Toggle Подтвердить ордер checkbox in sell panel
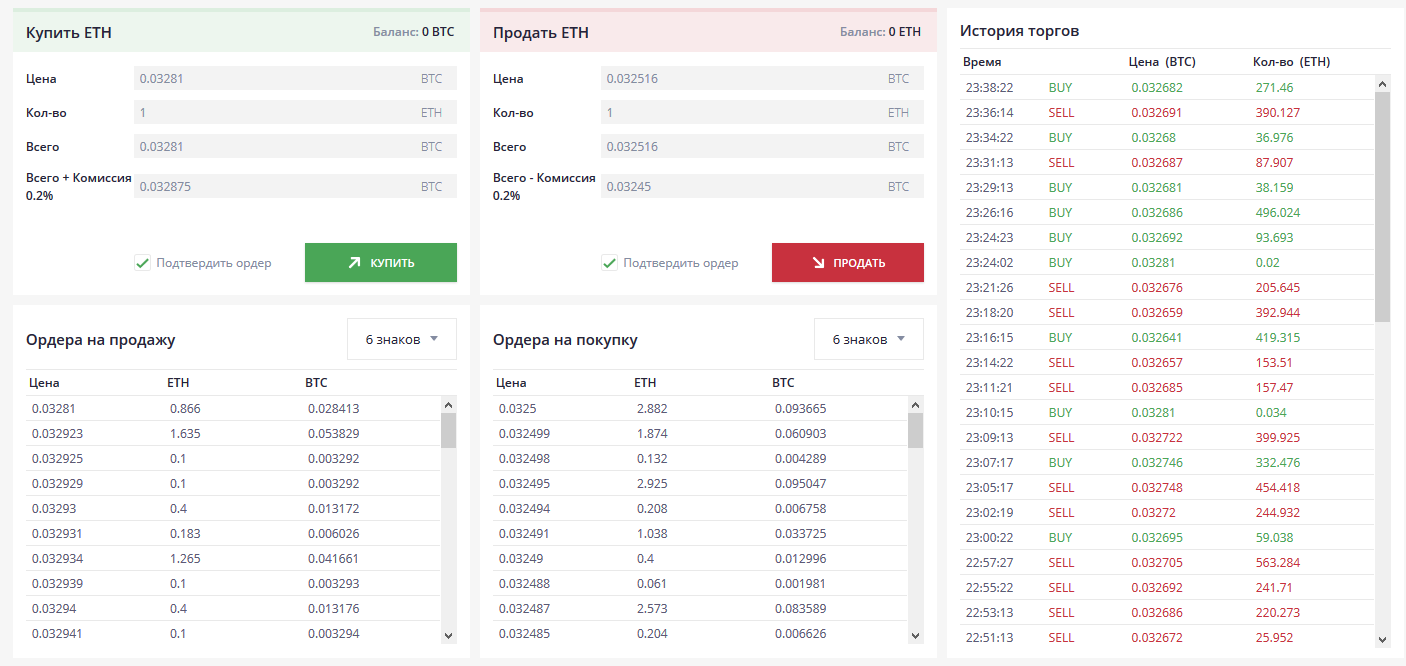 [x=609, y=263]
